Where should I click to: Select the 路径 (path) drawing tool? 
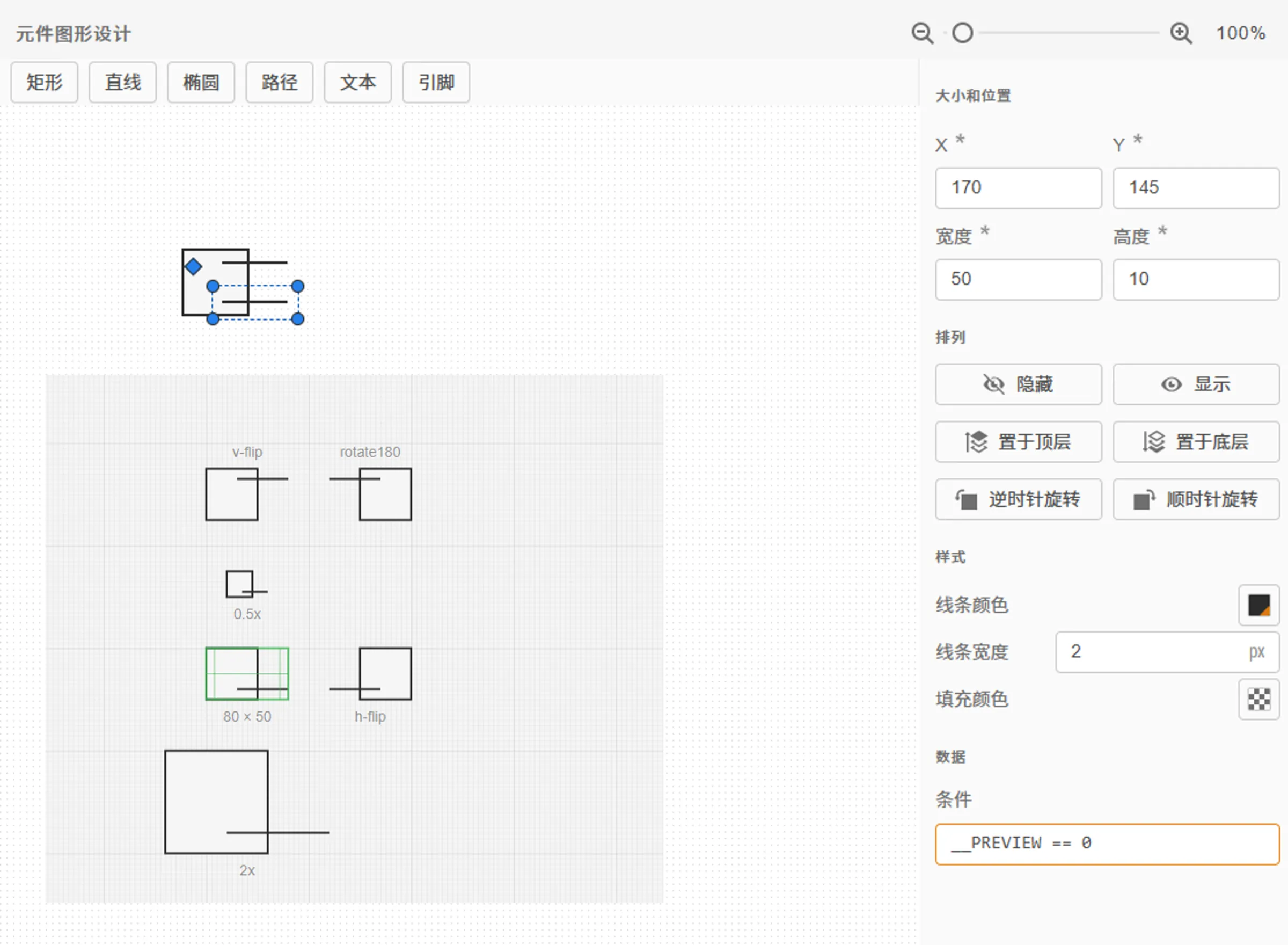(279, 82)
